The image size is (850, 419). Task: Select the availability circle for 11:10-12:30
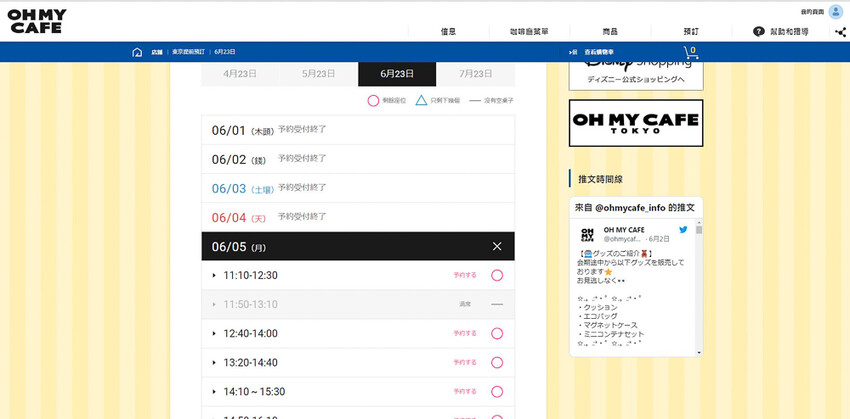(x=497, y=275)
